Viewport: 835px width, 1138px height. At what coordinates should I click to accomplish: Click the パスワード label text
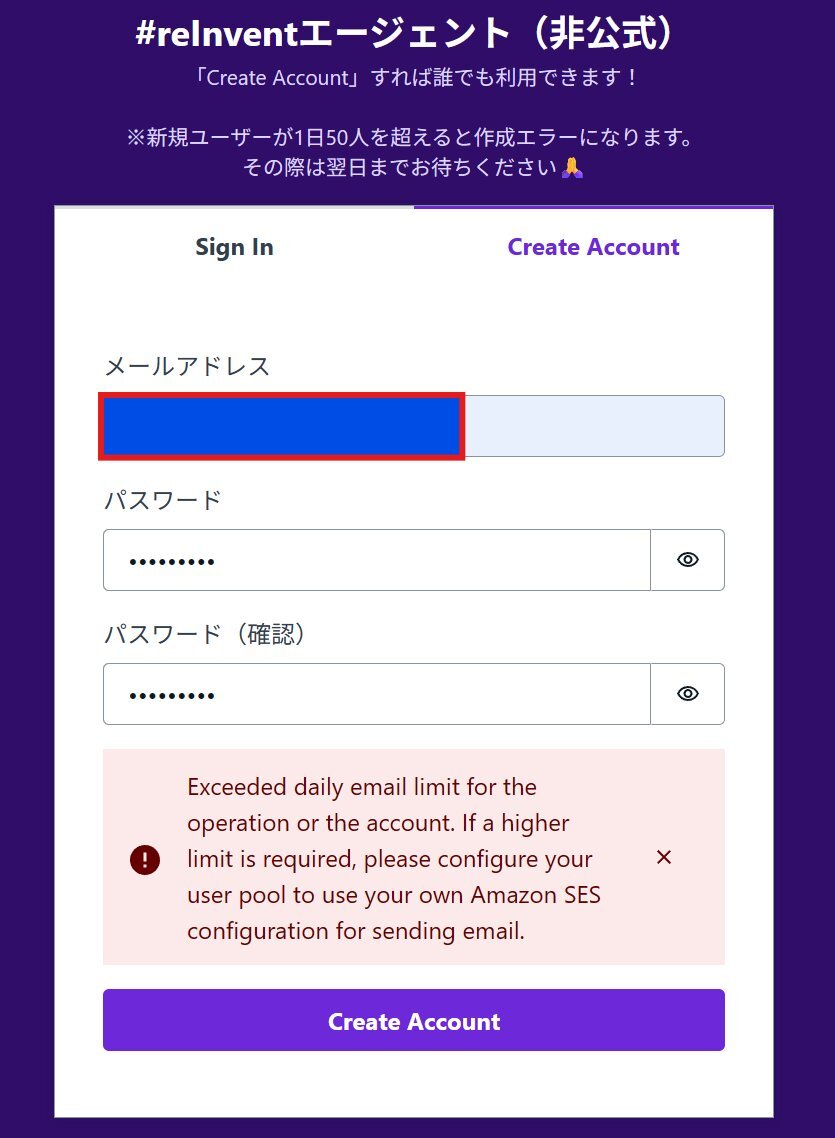click(162, 500)
